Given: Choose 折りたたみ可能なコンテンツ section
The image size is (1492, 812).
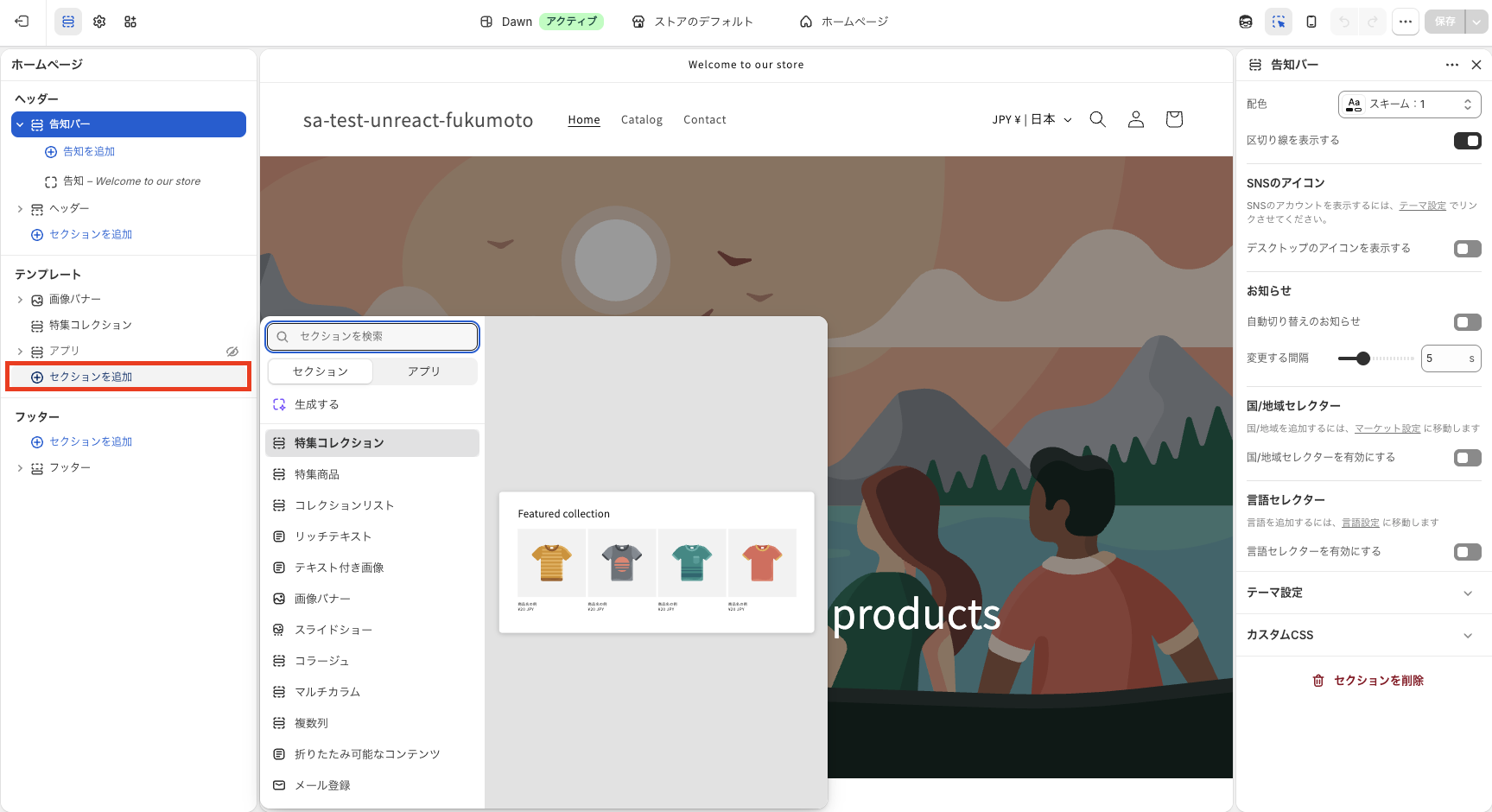Looking at the screenshot, I should pyautogui.click(x=372, y=754).
